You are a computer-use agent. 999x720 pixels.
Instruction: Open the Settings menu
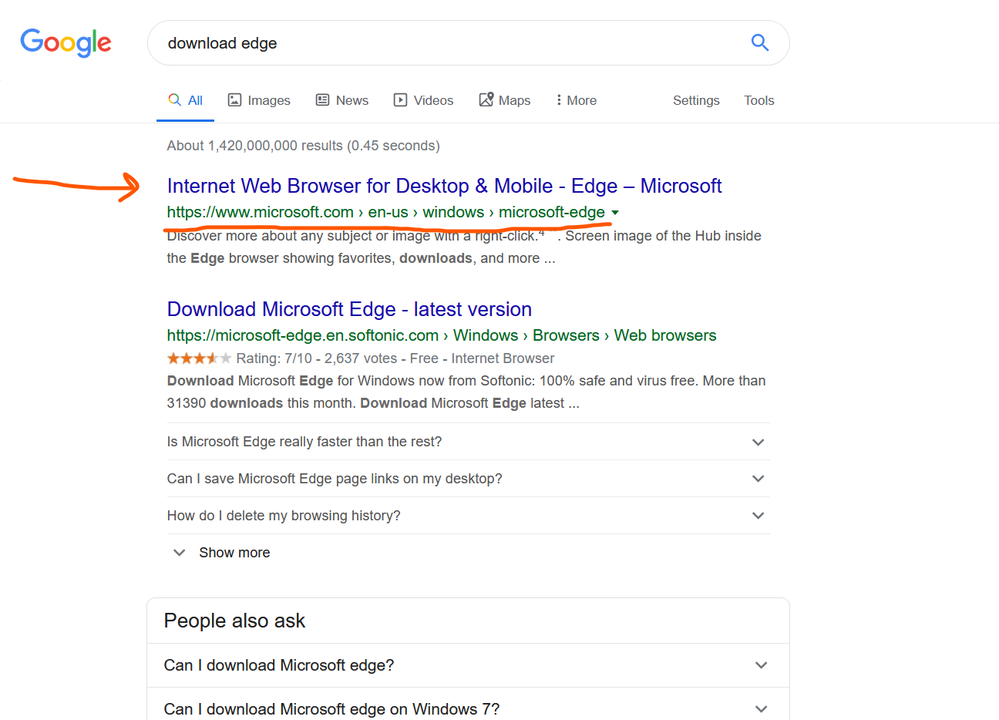(x=696, y=100)
